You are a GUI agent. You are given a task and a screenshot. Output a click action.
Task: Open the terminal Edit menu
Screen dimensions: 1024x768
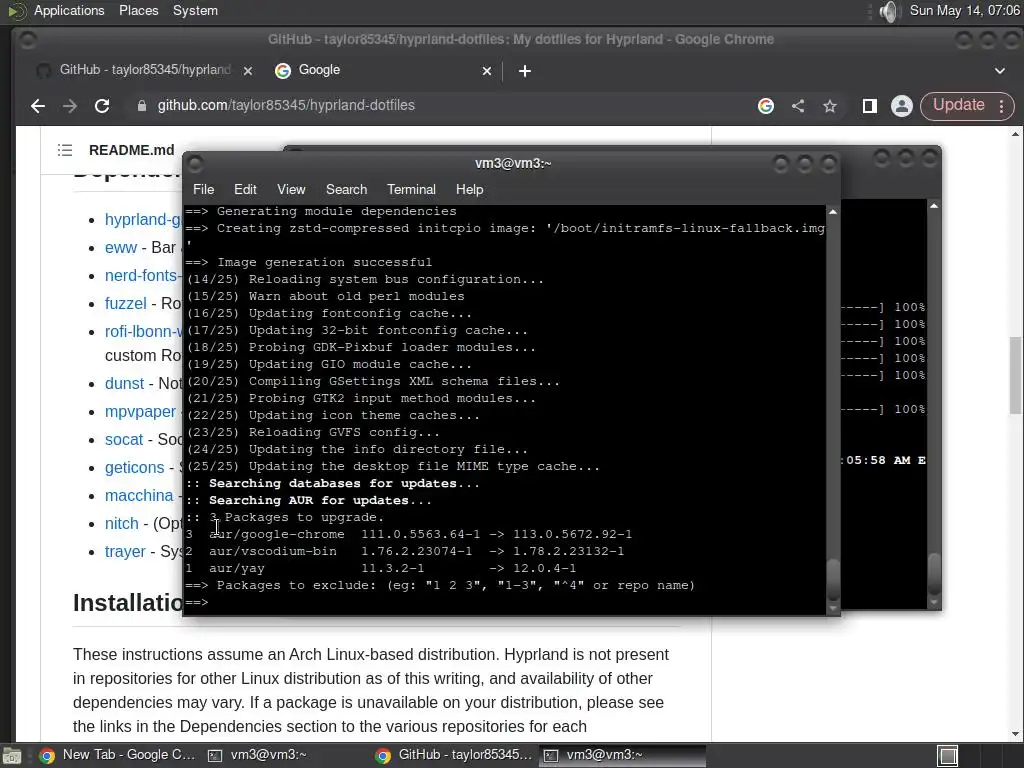(x=245, y=189)
